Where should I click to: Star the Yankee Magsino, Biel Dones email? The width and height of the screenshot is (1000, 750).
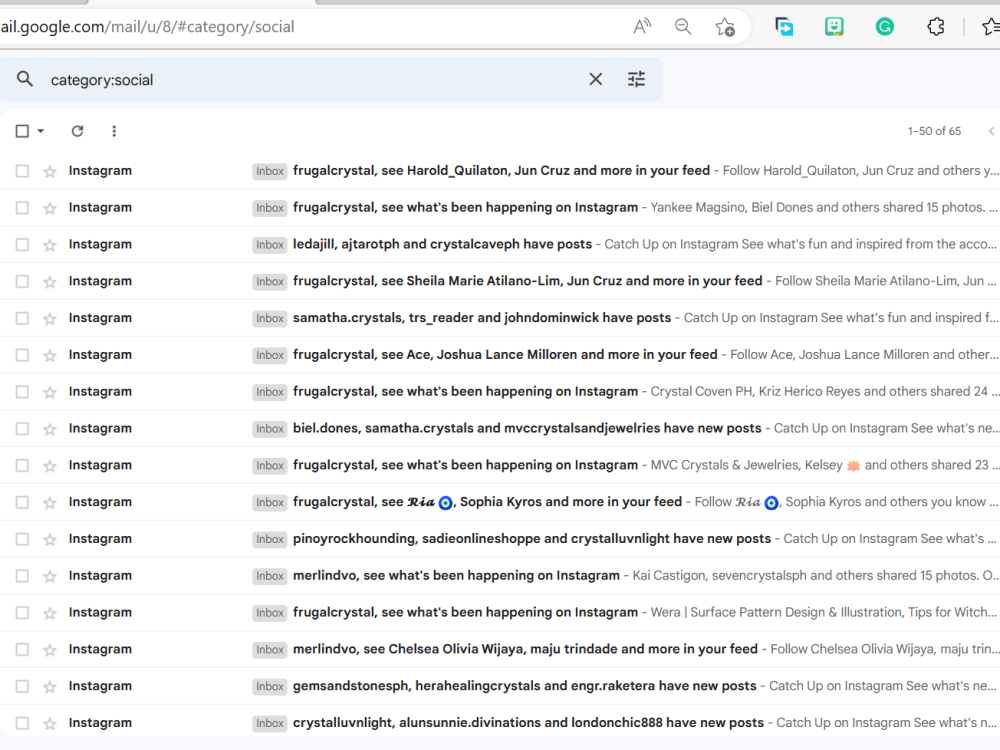[x=50, y=208]
